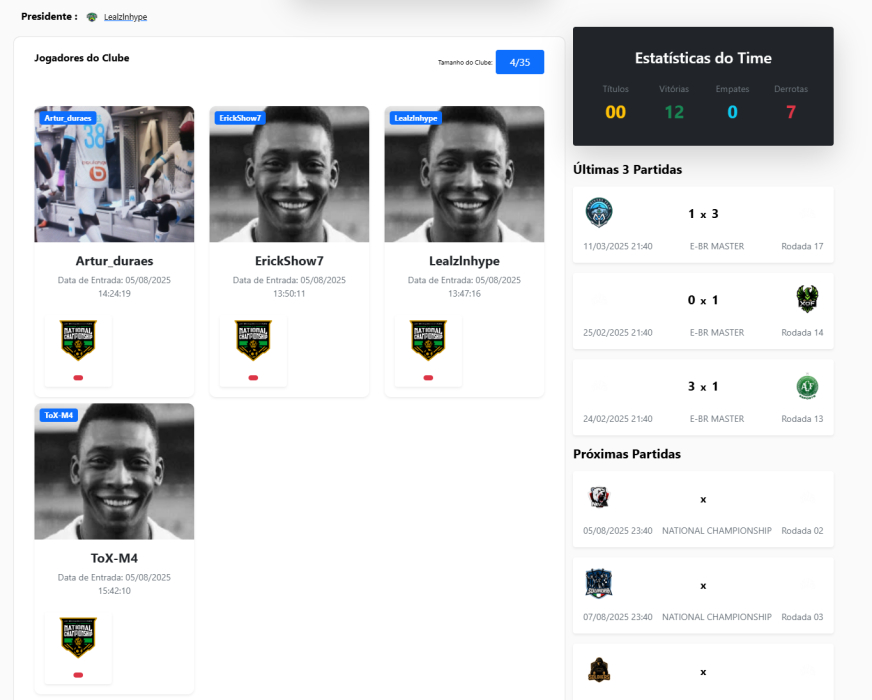Select the LealzInhype player name heading
Screen dimensions: 872x700
[464, 261]
